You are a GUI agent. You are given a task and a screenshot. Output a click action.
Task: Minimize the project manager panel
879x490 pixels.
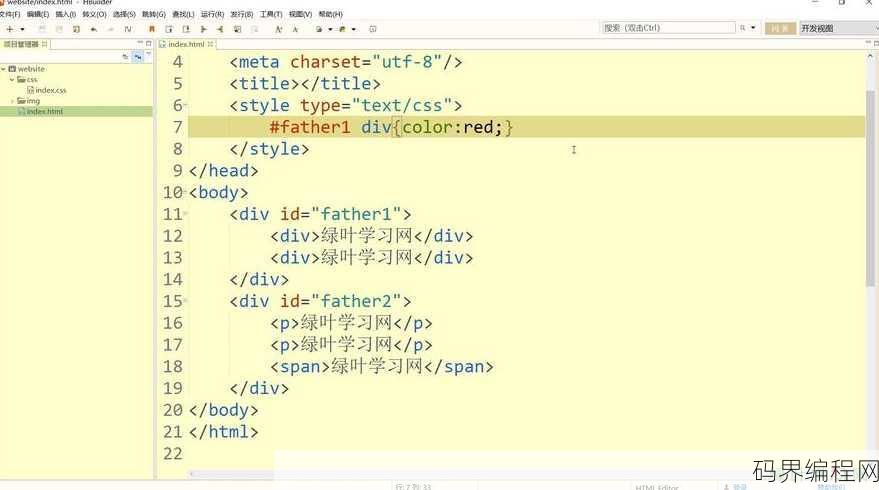[140, 43]
